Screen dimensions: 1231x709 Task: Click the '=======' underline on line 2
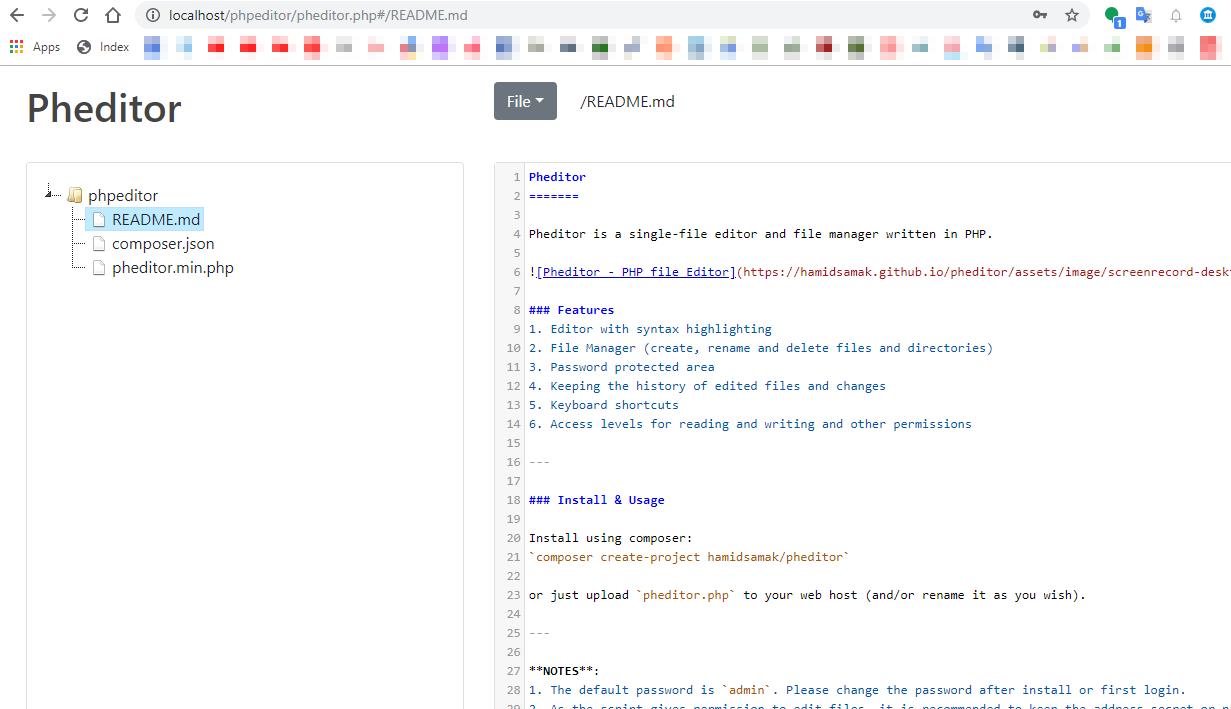point(553,196)
